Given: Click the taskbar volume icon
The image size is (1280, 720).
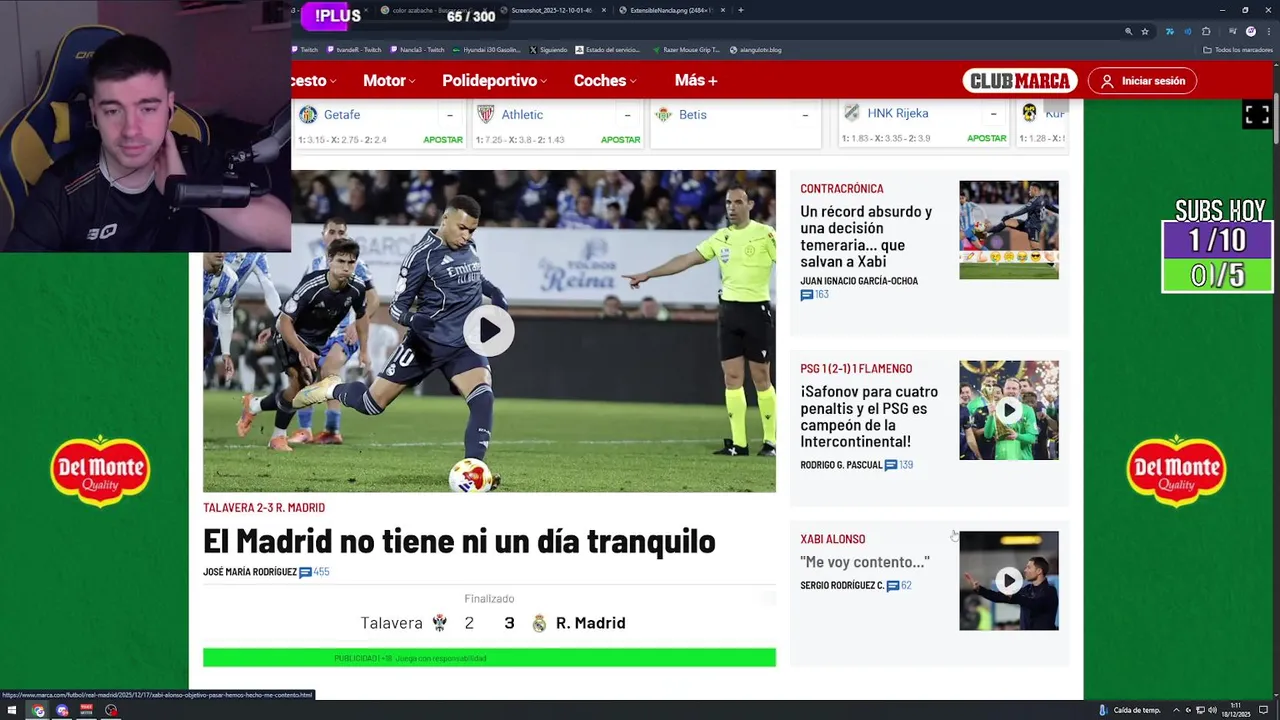Looking at the screenshot, I should pyautogui.click(x=1212, y=711).
